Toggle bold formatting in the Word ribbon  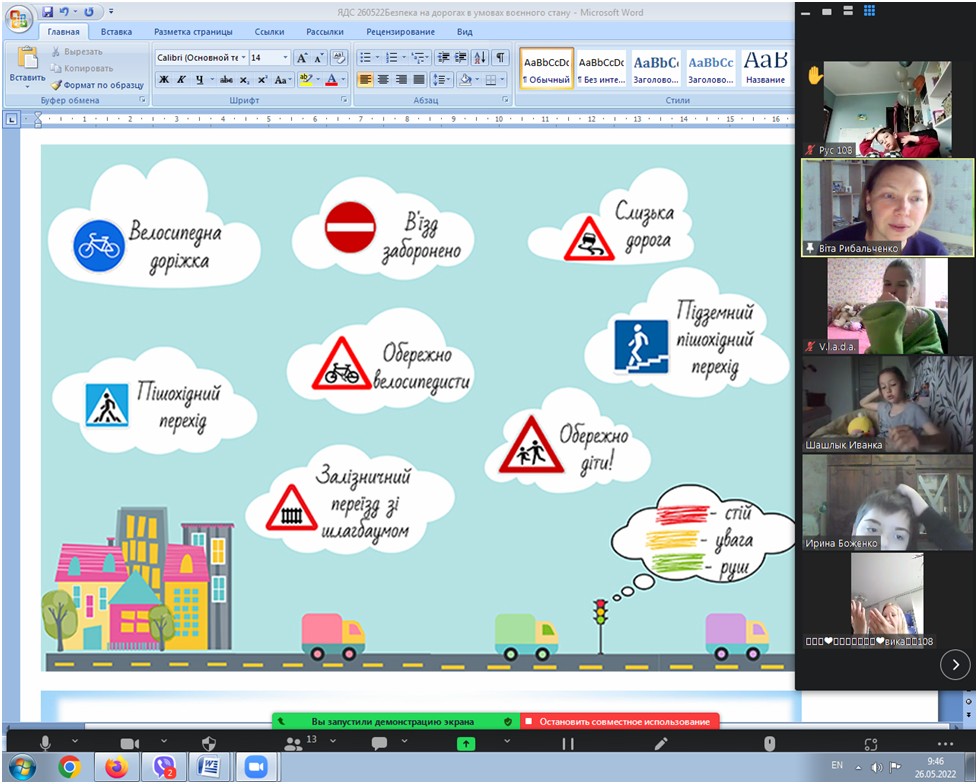pyautogui.click(x=165, y=80)
